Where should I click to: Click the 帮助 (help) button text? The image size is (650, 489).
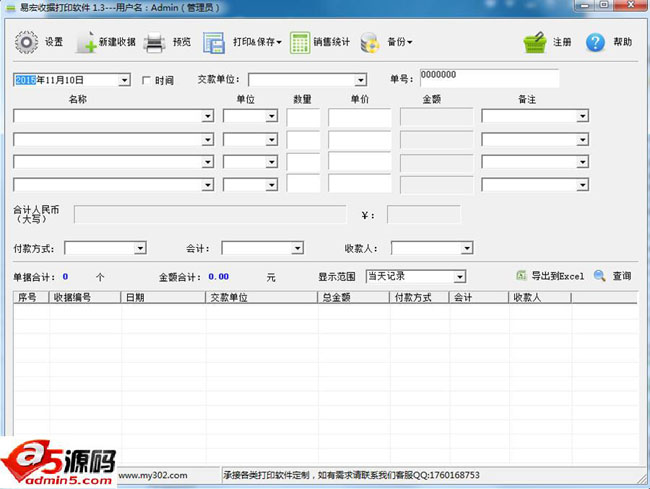tap(623, 42)
